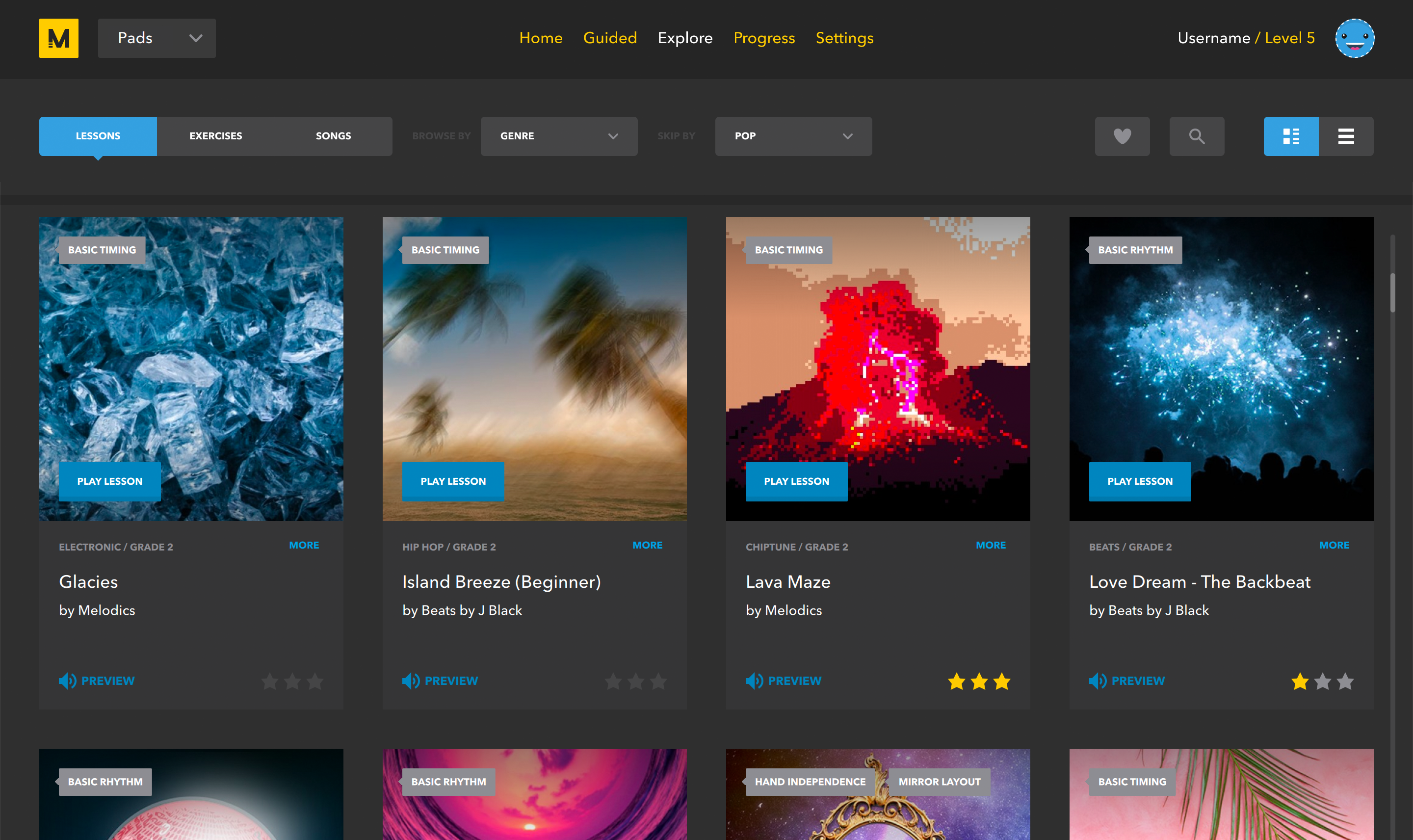Click Username / Level 5 label
This screenshot has height=840, width=1413.
tap(1246, 38)
